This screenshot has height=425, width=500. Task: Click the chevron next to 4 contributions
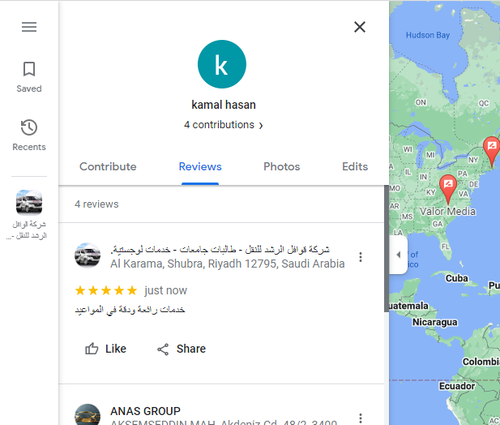point(261,125)
